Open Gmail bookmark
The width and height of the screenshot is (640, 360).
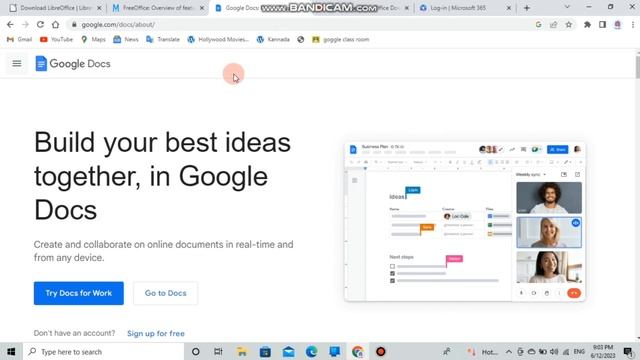tap(20, 40)
